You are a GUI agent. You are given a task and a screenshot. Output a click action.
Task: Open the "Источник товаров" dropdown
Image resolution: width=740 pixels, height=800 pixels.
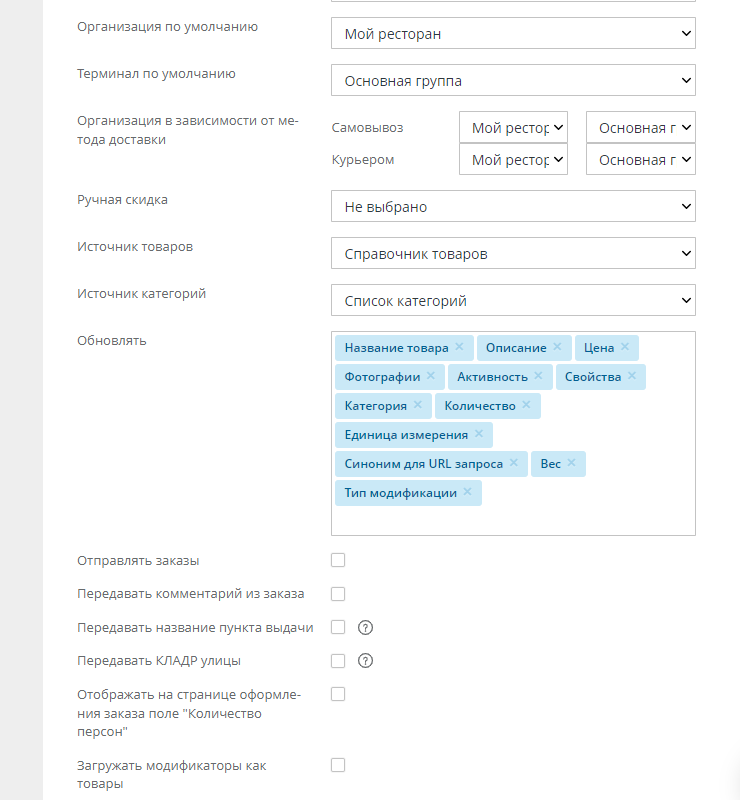click(x=513, y=254)
